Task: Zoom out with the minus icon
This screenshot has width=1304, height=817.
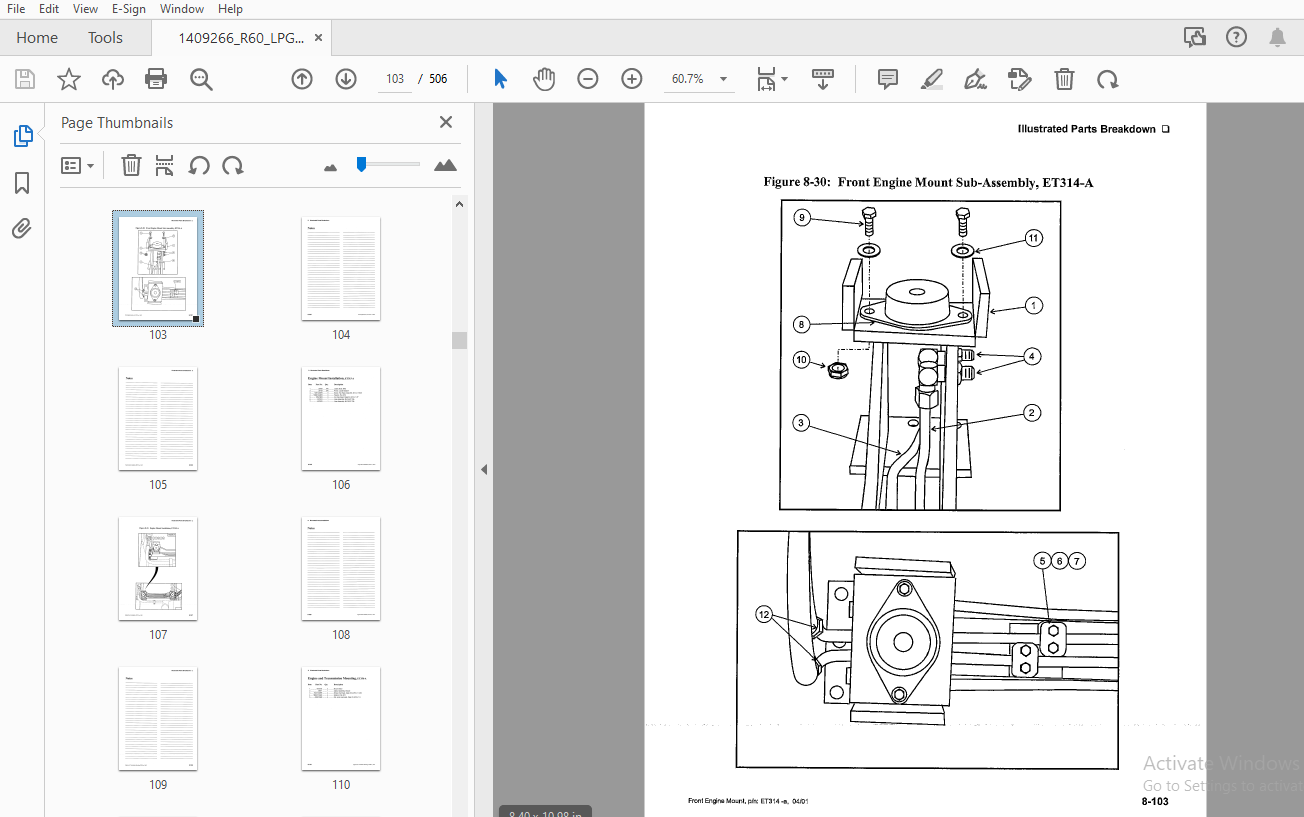Action: click(588, 79)
